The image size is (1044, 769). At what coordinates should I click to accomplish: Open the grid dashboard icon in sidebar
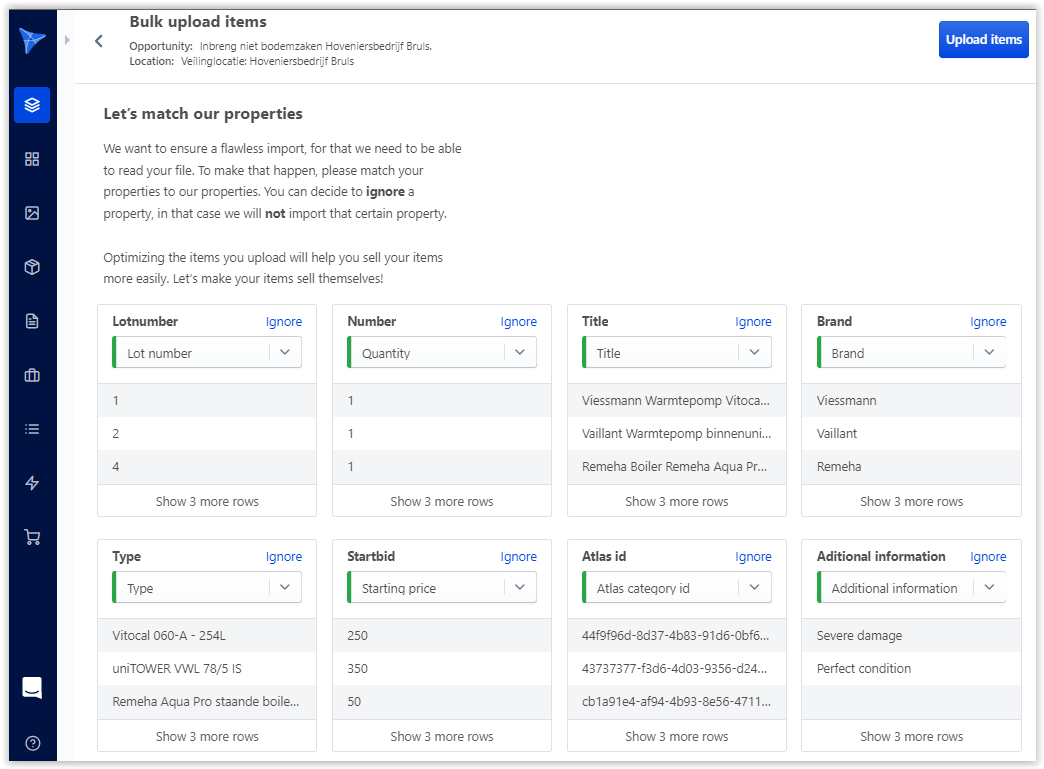[x=32, y=159]
